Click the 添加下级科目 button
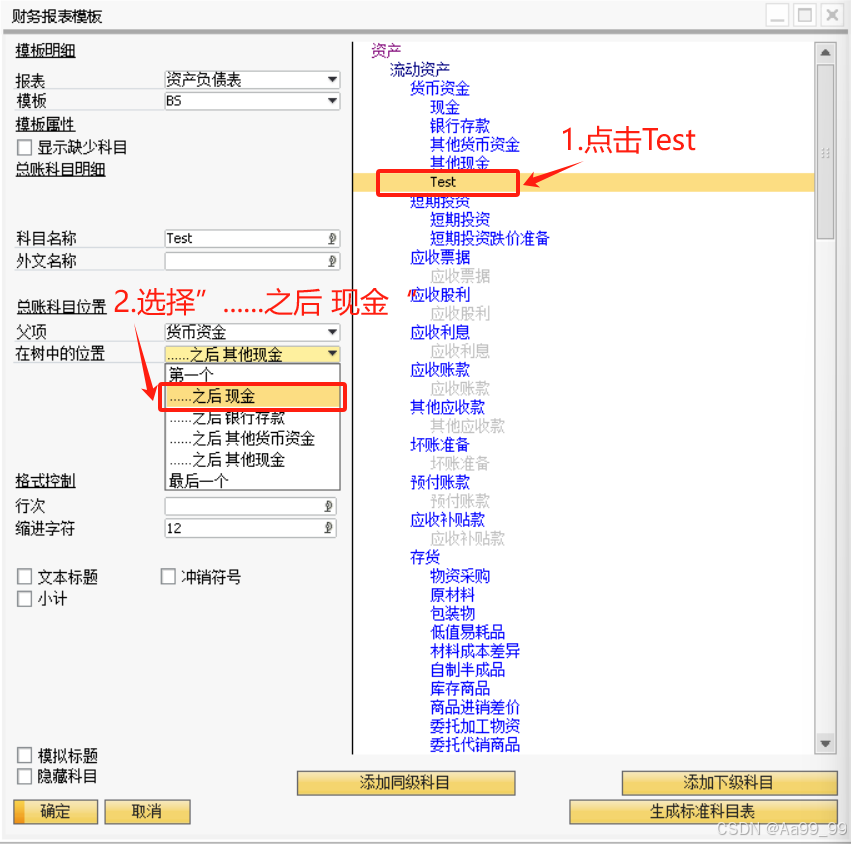851x844 pixels. click(729, 783)
